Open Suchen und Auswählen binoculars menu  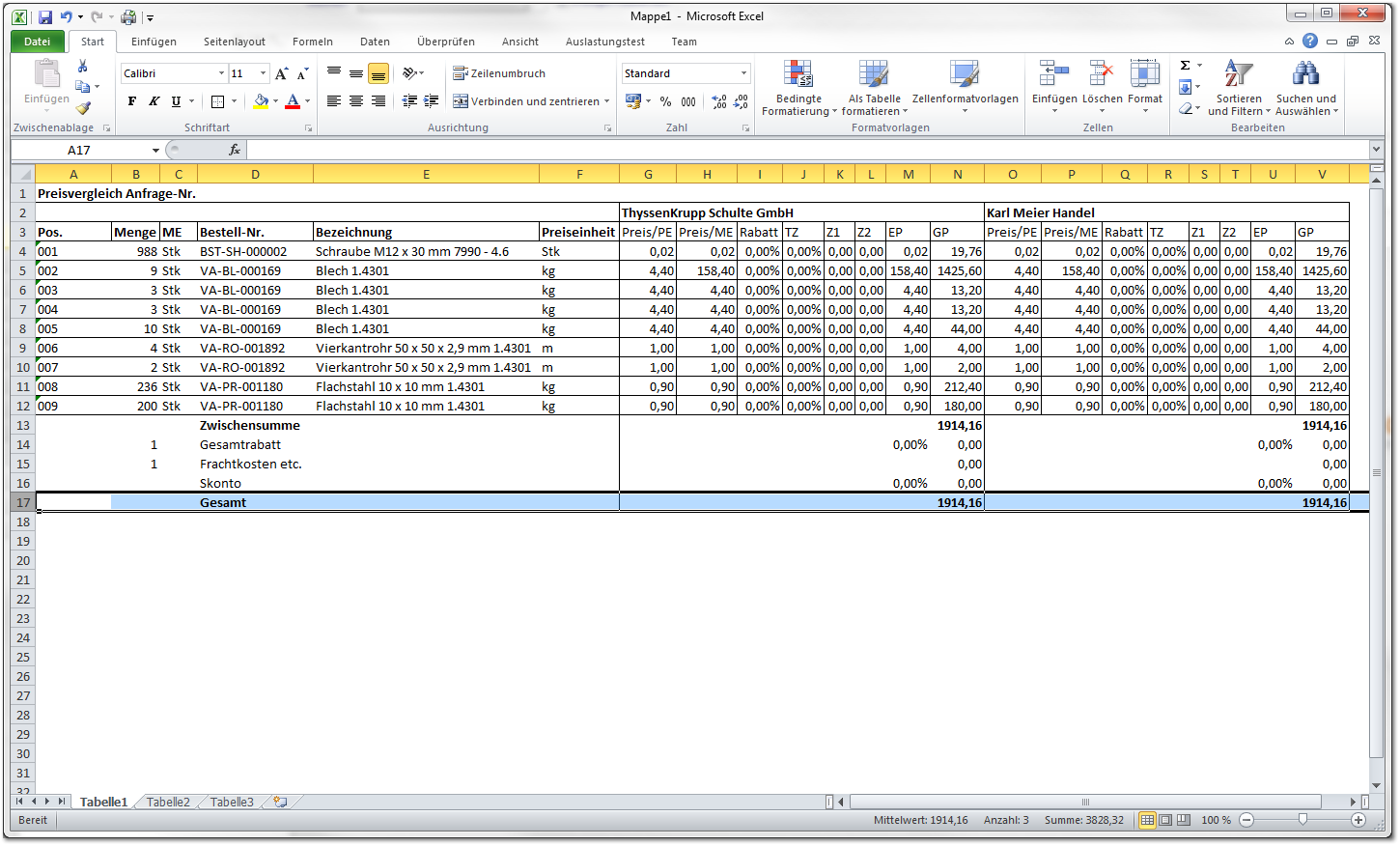click(1306, 88)
